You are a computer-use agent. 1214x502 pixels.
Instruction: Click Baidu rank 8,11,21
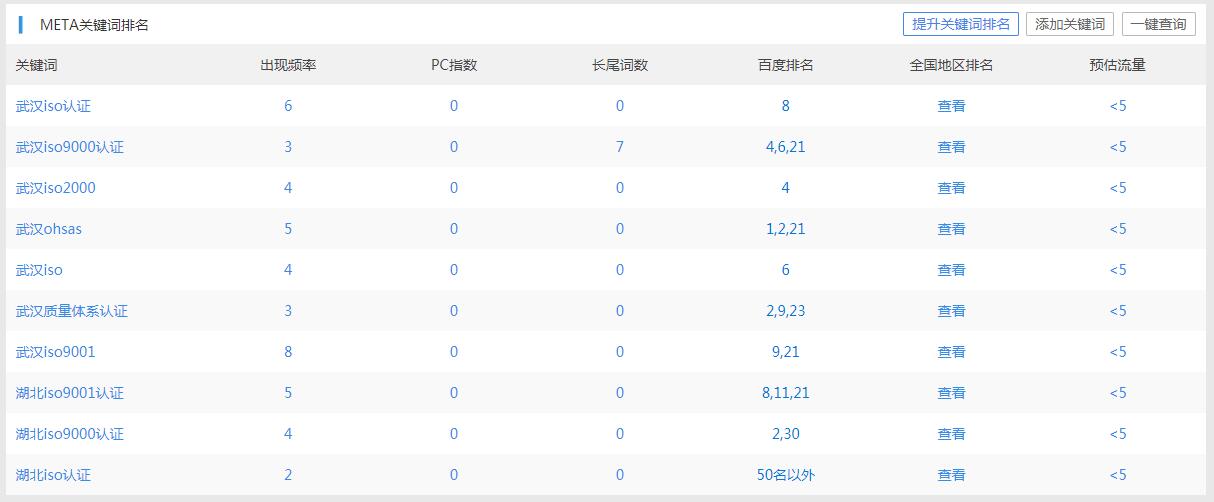coord(786,393)
